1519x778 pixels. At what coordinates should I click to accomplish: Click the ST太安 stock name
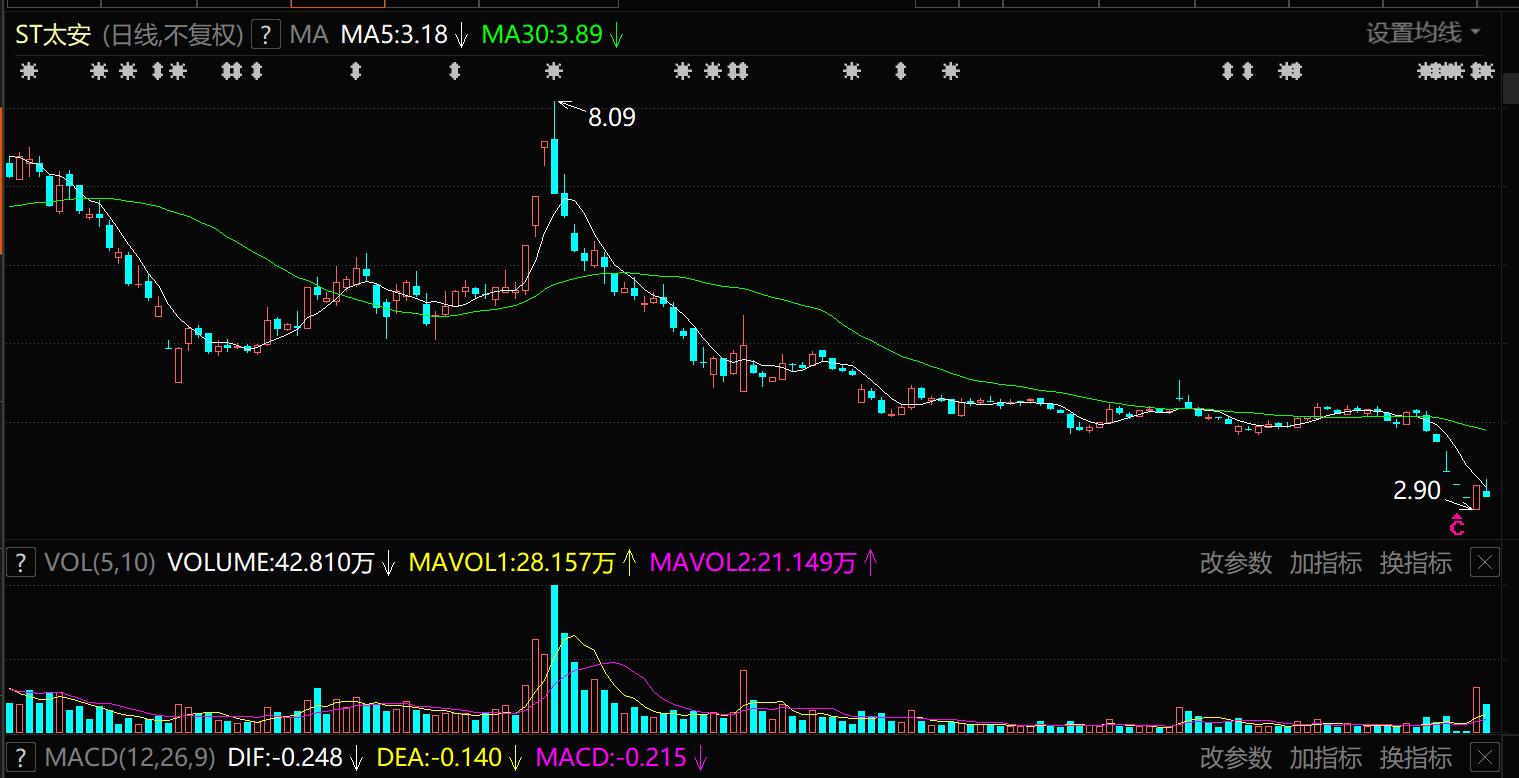[53, 35]
